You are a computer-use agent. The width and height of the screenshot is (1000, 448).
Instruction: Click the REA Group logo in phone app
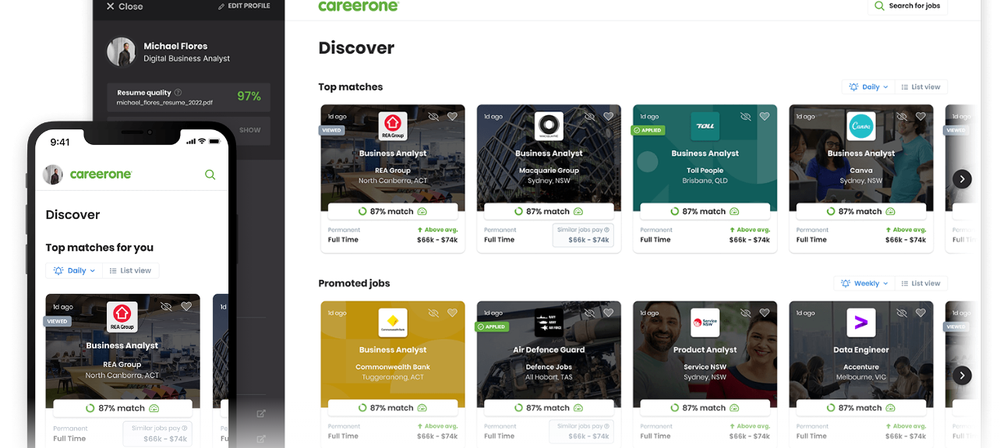tap(122, 317)
